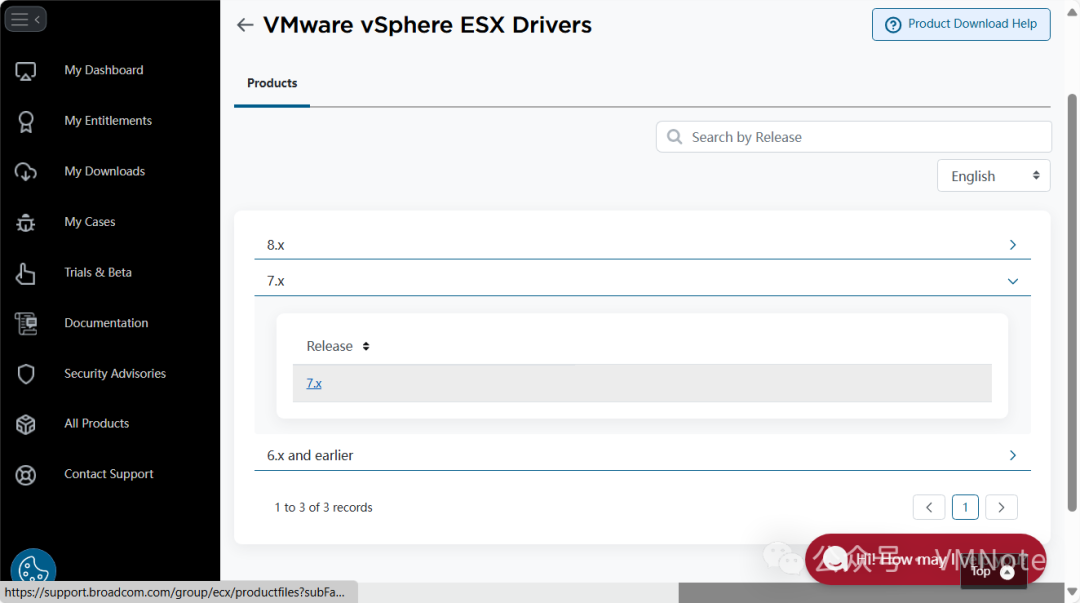The width and height of the screenshot is (1080, 603).
Task: Click the Product Download Help button
Action: click(961, 24)
